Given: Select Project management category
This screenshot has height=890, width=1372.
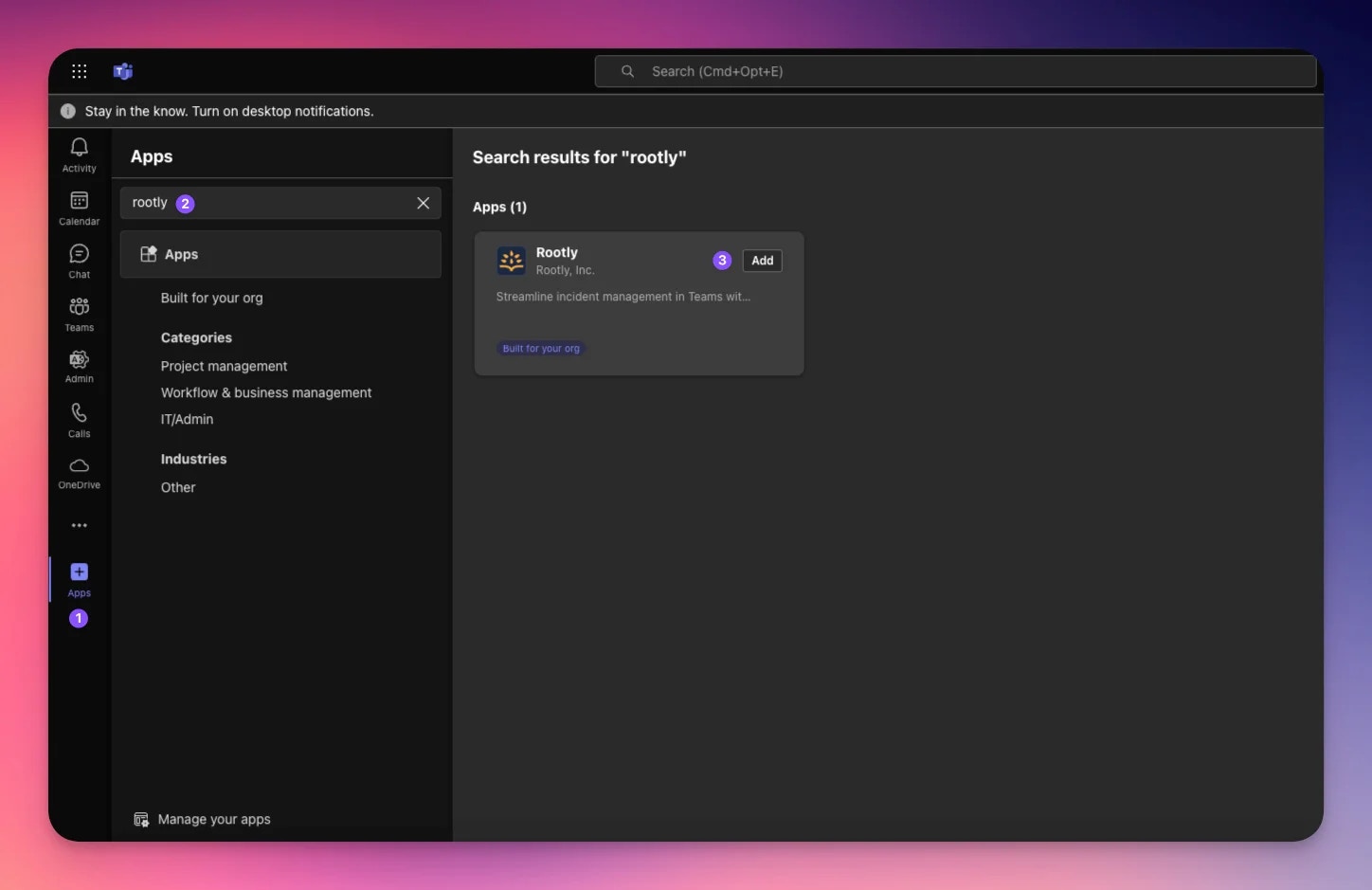Looking at the screenshot, I should pyautogui.click(x=224, y=366).
